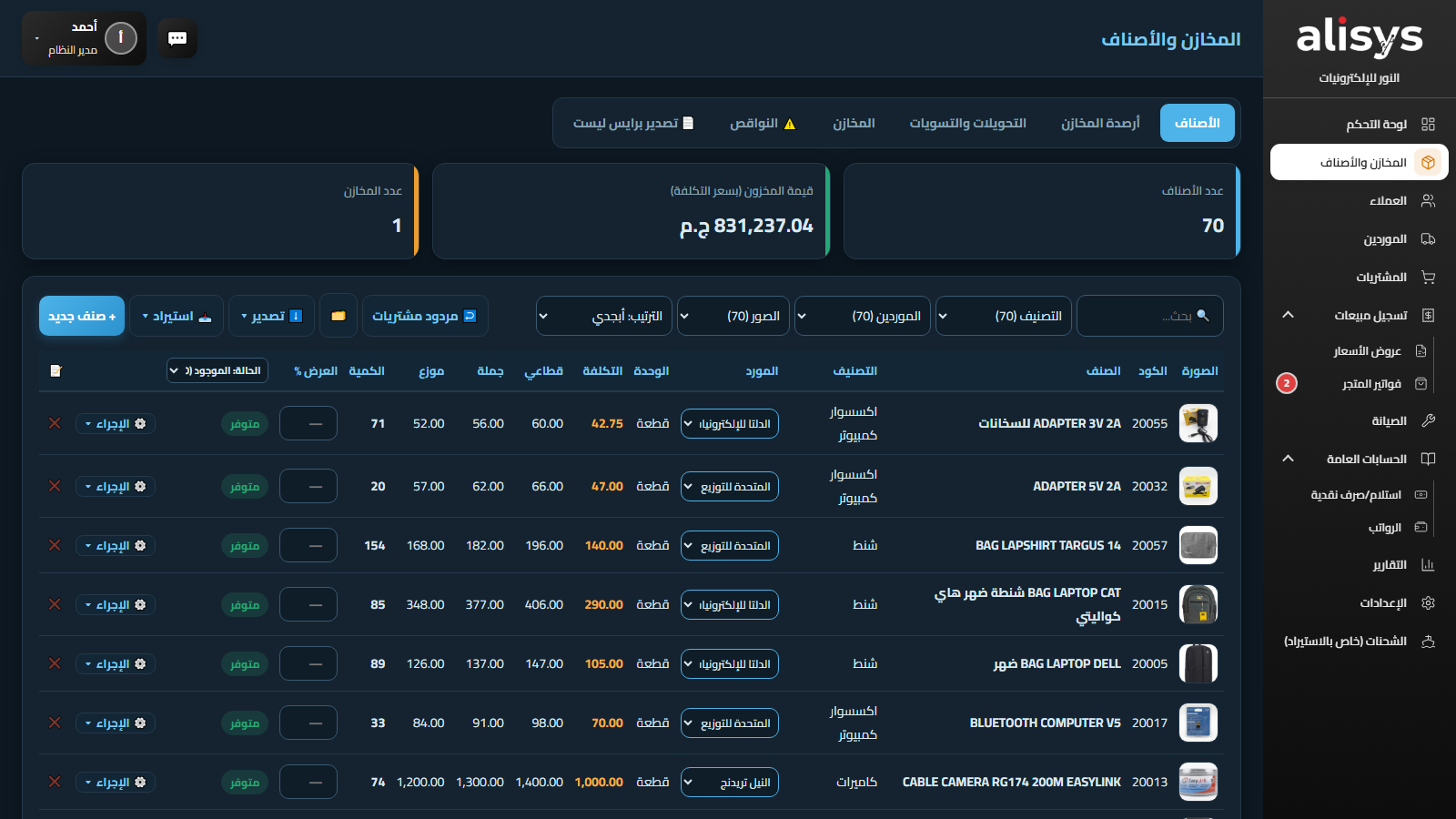Viewport: 1456px width, 819px height.
Task: Click the ADAPTER 5V 2A product thumbnail
Action: 1198,486
